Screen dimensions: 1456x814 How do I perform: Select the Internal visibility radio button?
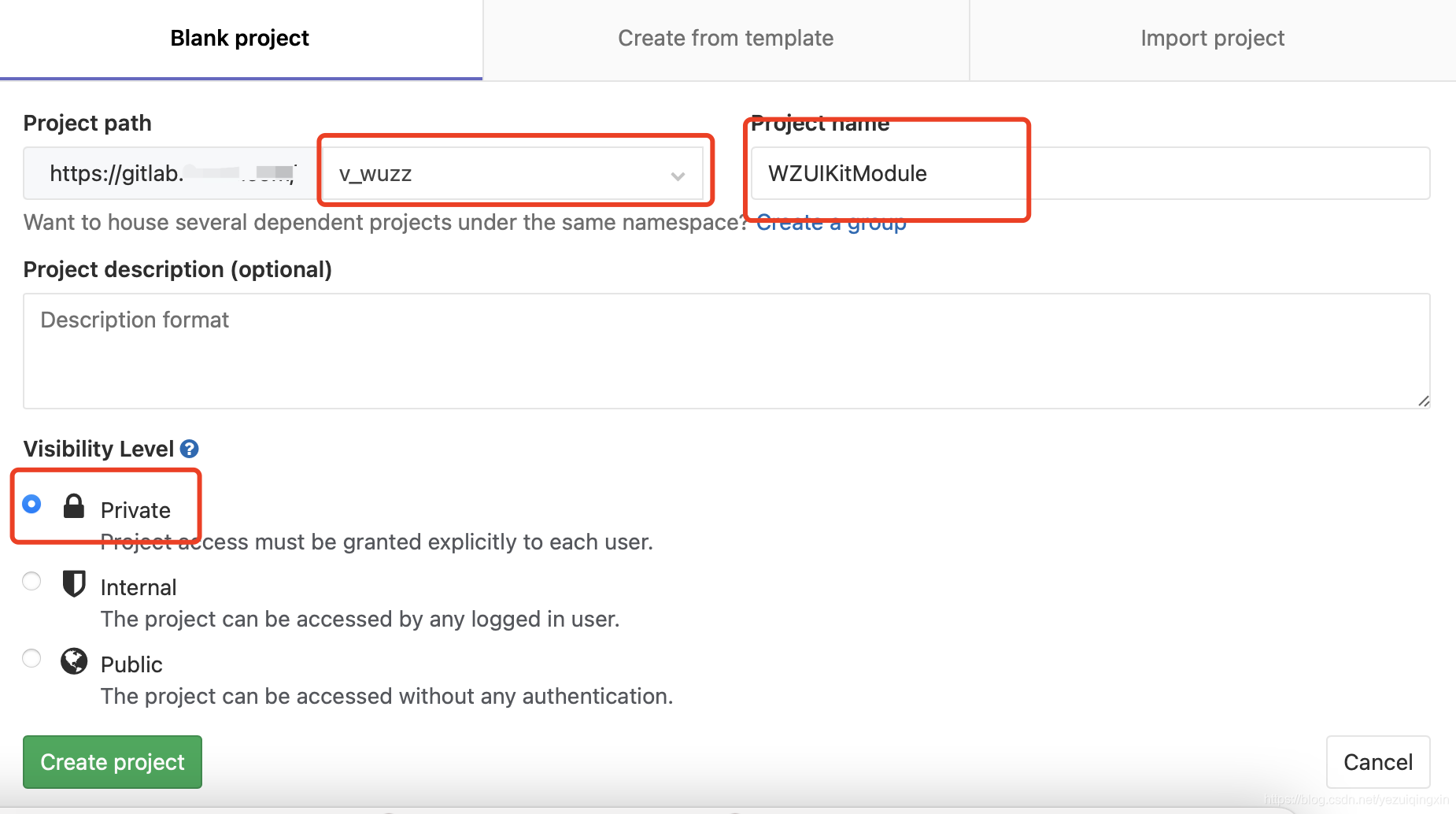tap(31, 581)
